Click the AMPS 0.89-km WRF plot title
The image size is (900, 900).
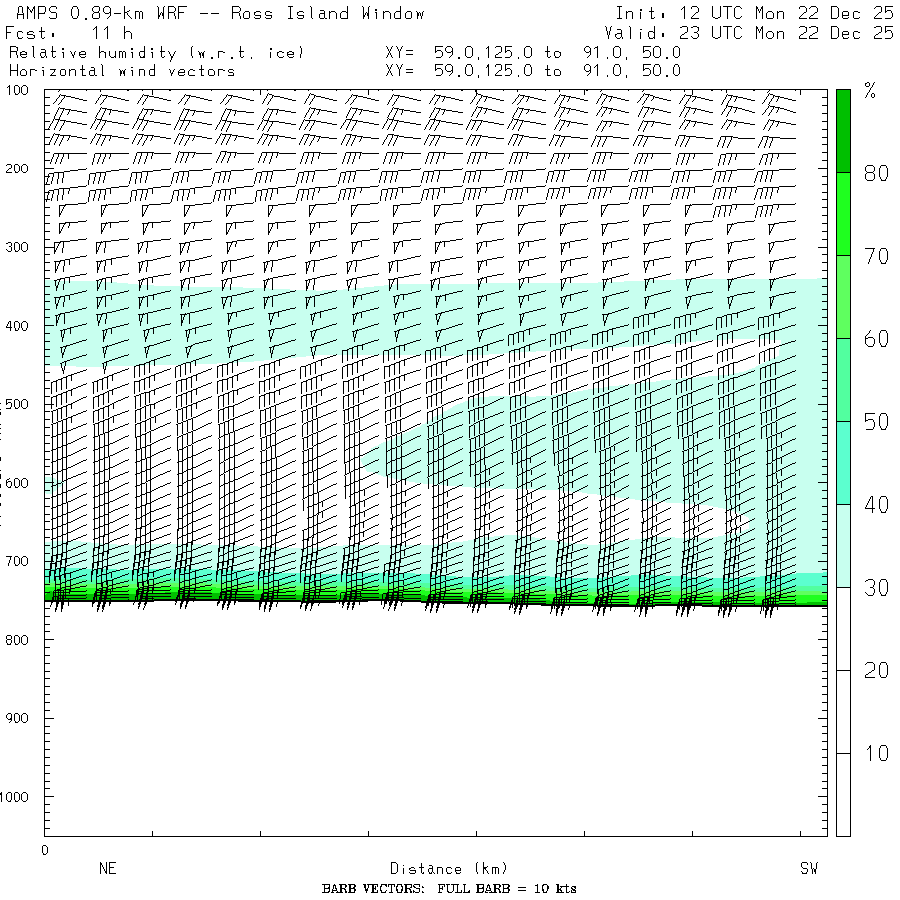[216, 13]
